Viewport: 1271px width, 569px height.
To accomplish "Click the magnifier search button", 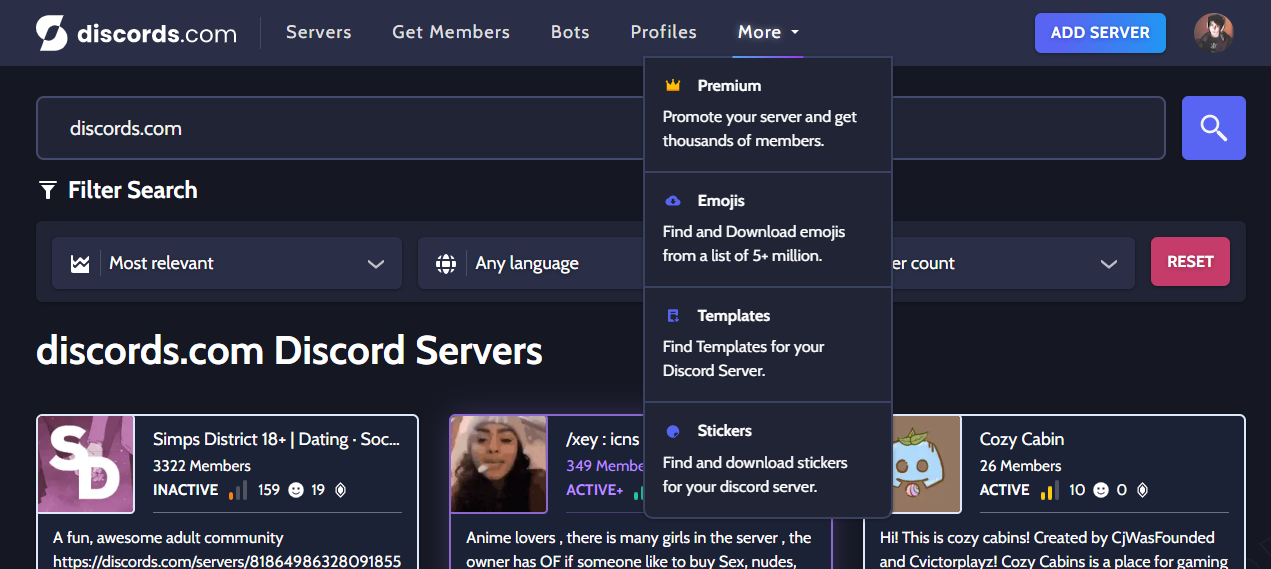I will click(1214, 128).
